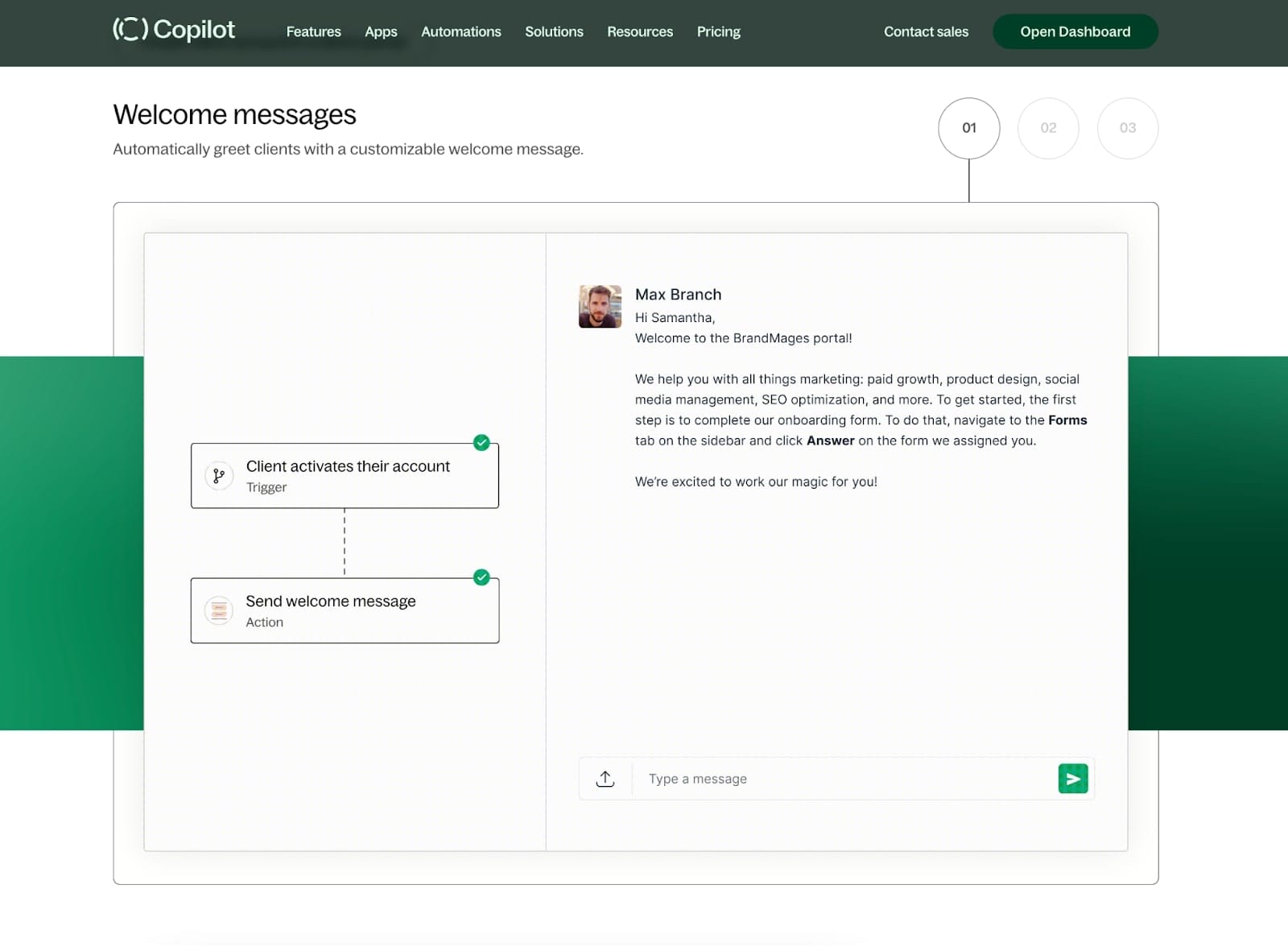
Task: Select the Apps nav item
Action: tap(381, 31)
